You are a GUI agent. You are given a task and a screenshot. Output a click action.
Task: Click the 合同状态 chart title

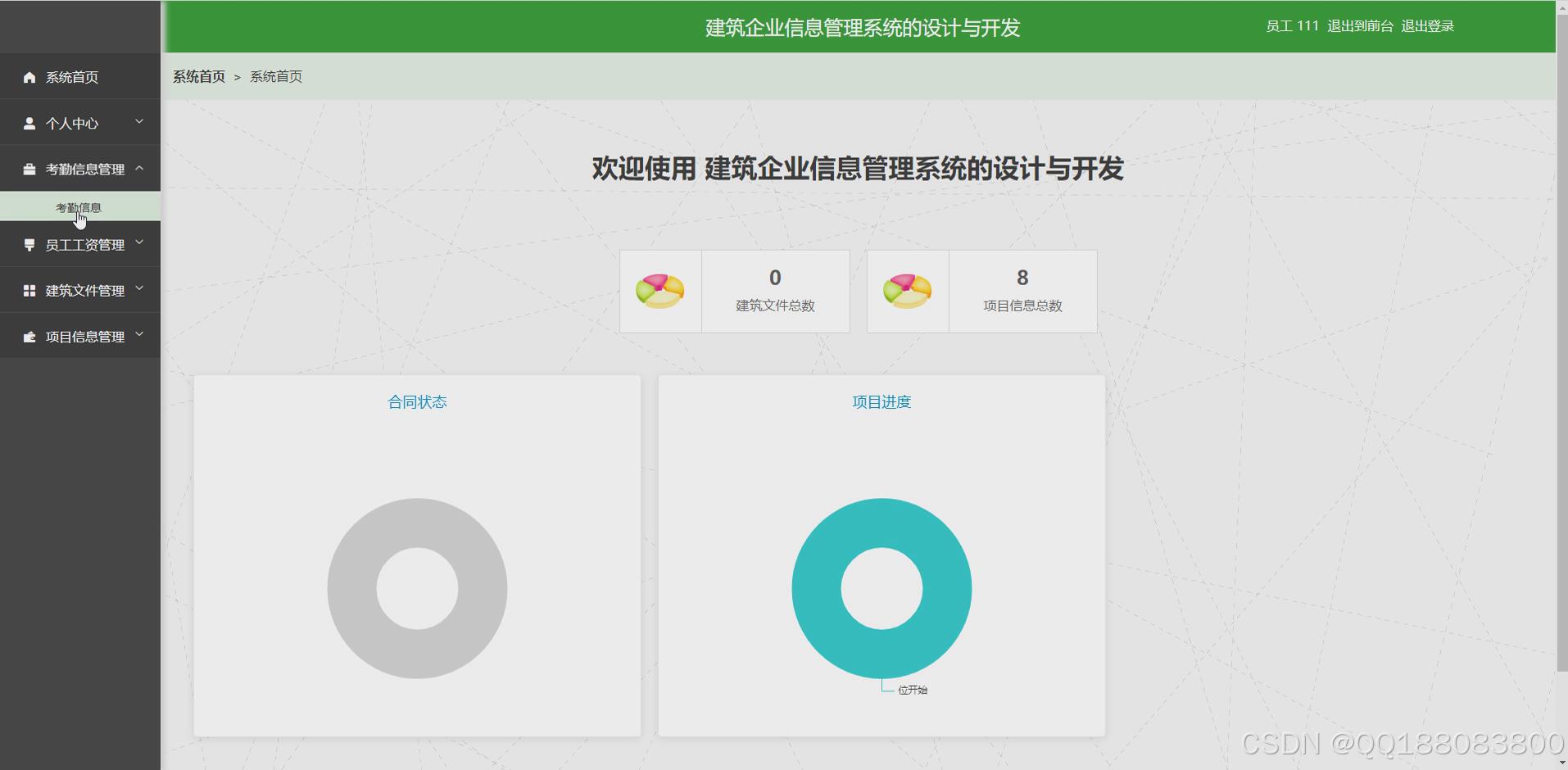(x=417, y=401)
